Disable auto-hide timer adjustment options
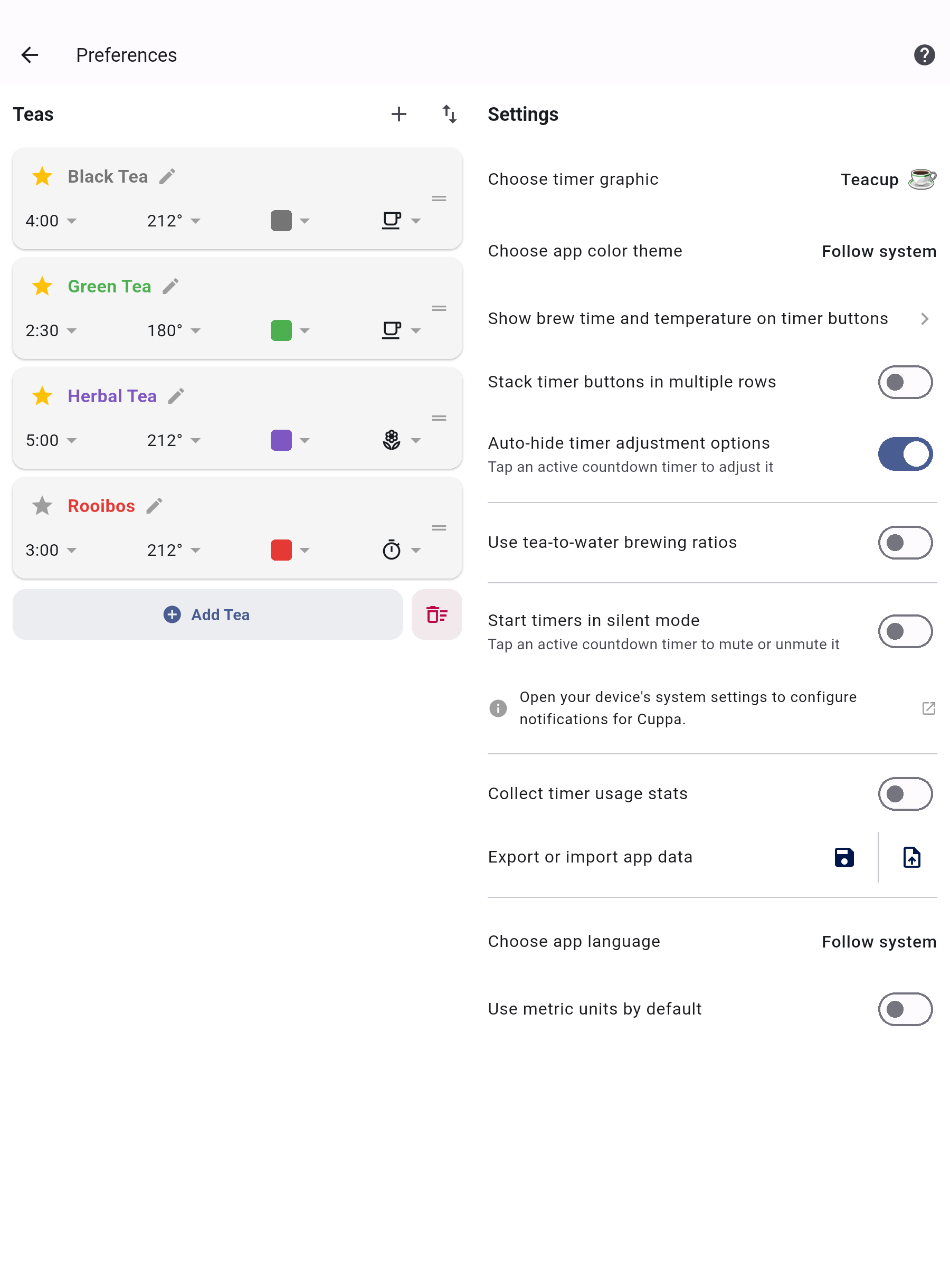The image size is (950, 1288). pos(905,453)
